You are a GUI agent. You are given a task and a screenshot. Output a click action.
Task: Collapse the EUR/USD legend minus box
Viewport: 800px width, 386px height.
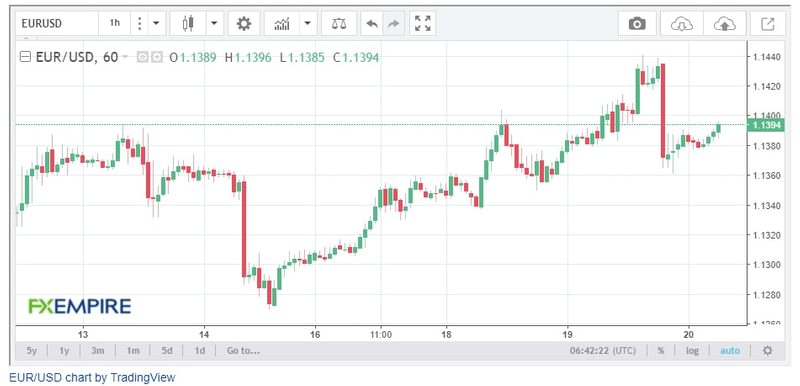[25, 57]
